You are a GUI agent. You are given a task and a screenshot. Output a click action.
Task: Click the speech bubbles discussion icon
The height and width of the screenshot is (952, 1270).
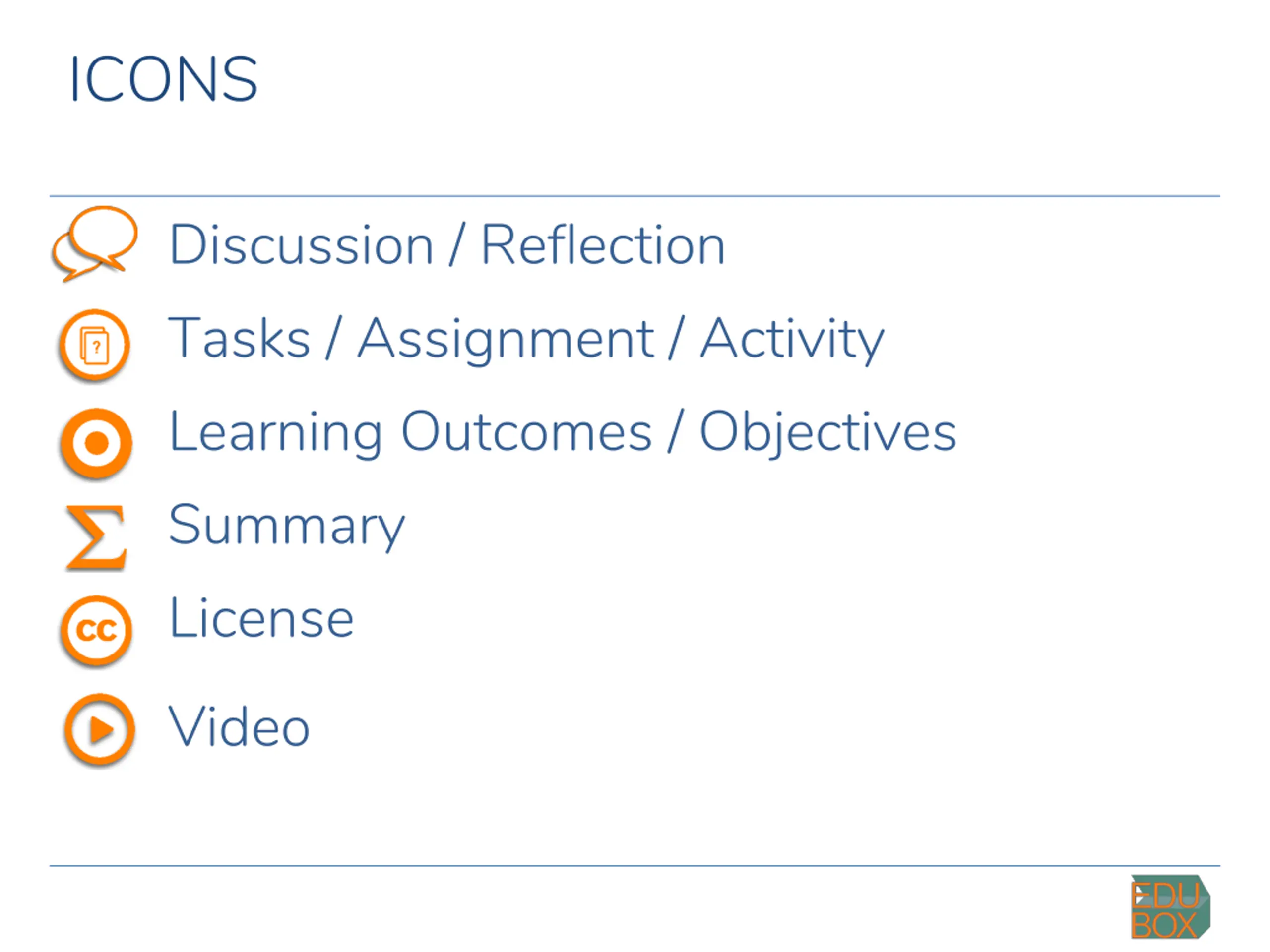coord(95,243)
